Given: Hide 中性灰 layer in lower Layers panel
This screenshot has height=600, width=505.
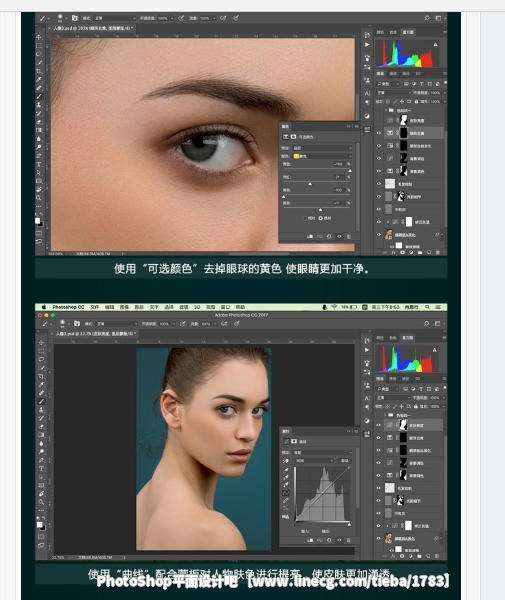Looking at the screenshot, I should (379, 514).
